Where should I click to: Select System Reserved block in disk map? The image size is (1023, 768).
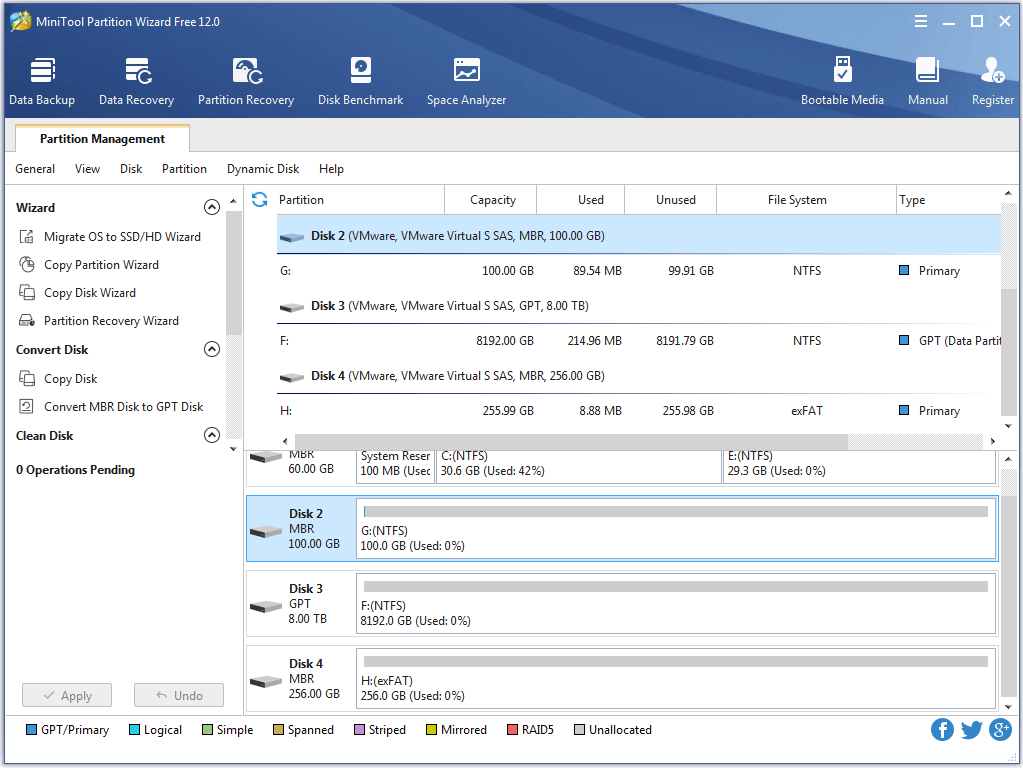click(395, 467)
